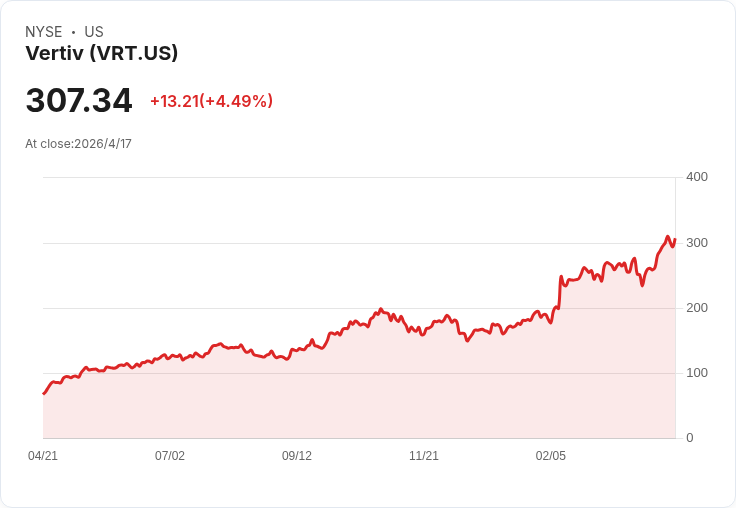Click the 09/12 date axis label
Screen dimensions: 736x508
[x=297, y=456]
